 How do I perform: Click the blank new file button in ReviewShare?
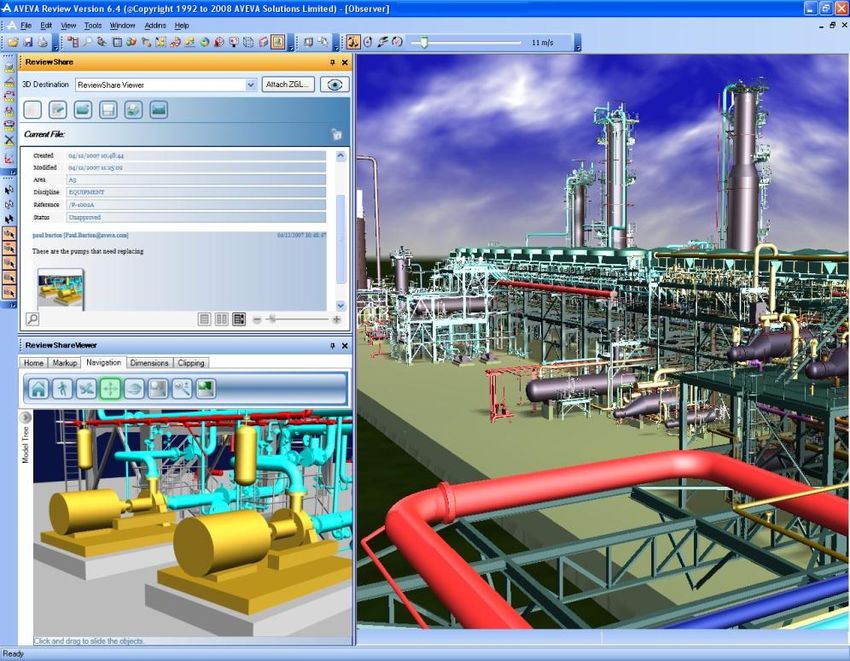[33, 110]
